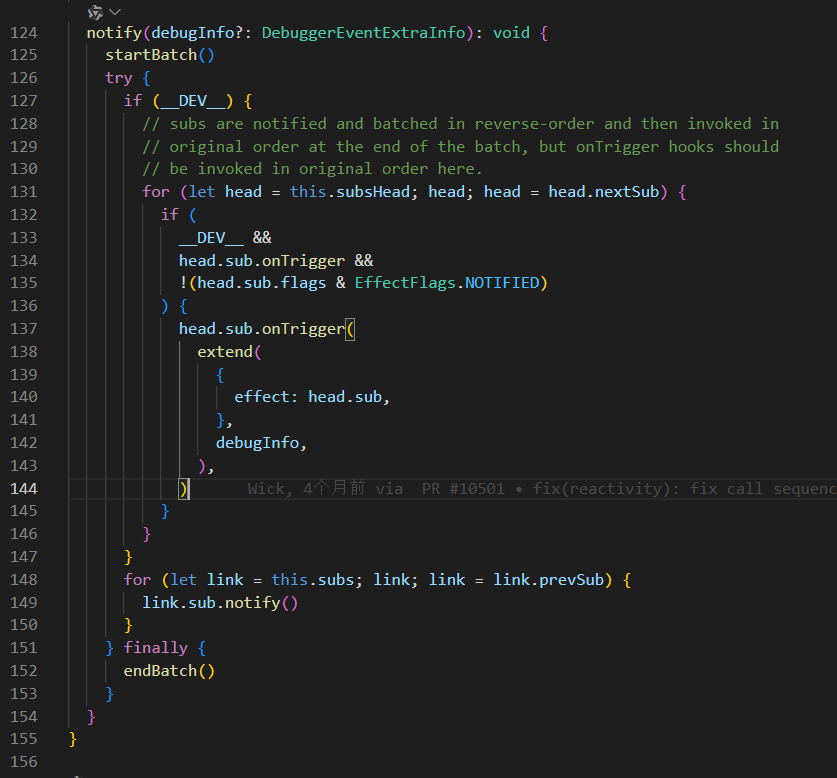Click the first comment line about subs notified

[x=460, y=124]
